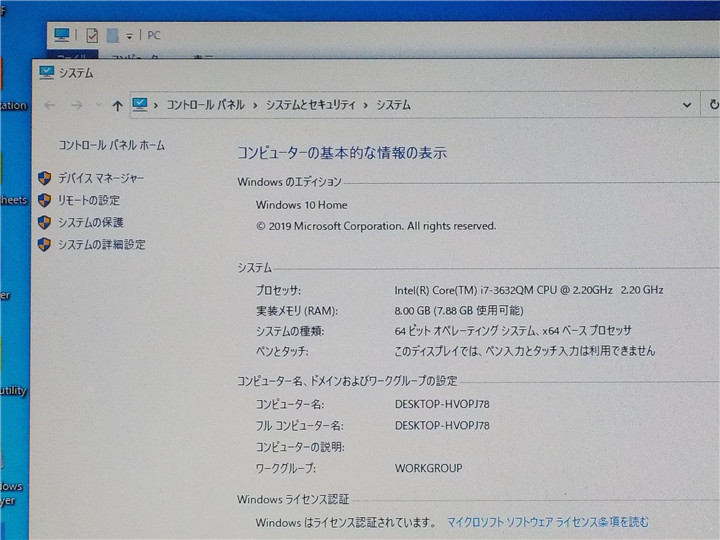Click the forward arrow in System window

click(77, 105)
